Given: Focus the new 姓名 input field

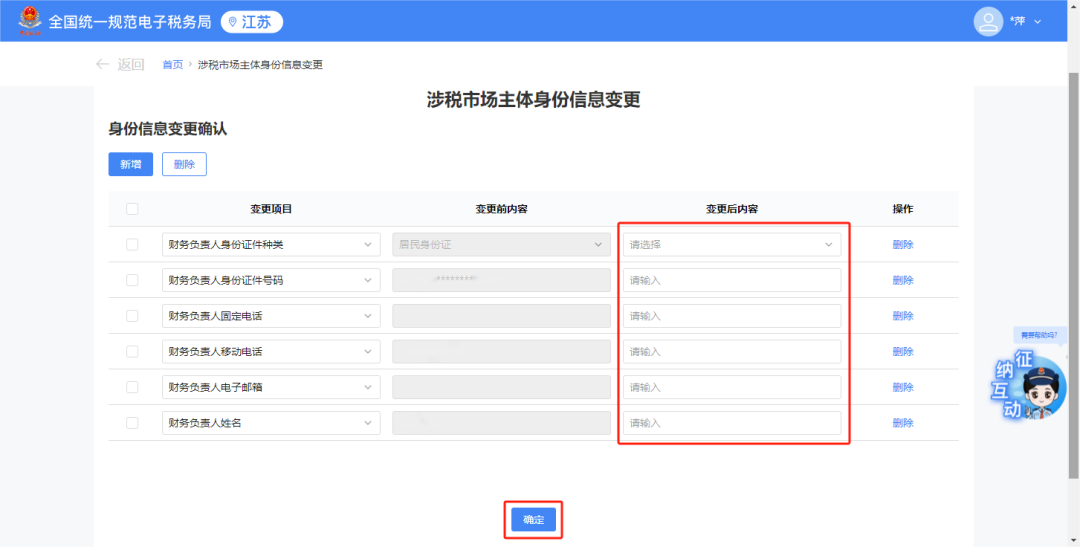Looking at the screenshot, I should point(732,423).
